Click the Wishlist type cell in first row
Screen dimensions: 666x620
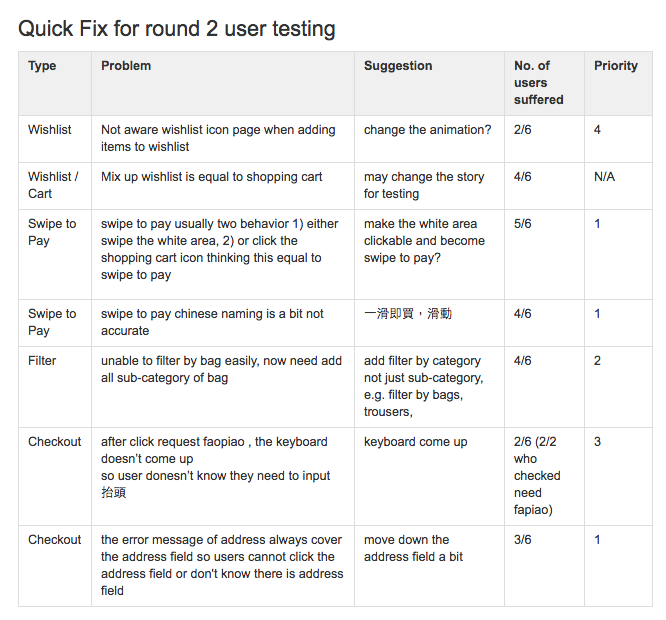[55, 139]
